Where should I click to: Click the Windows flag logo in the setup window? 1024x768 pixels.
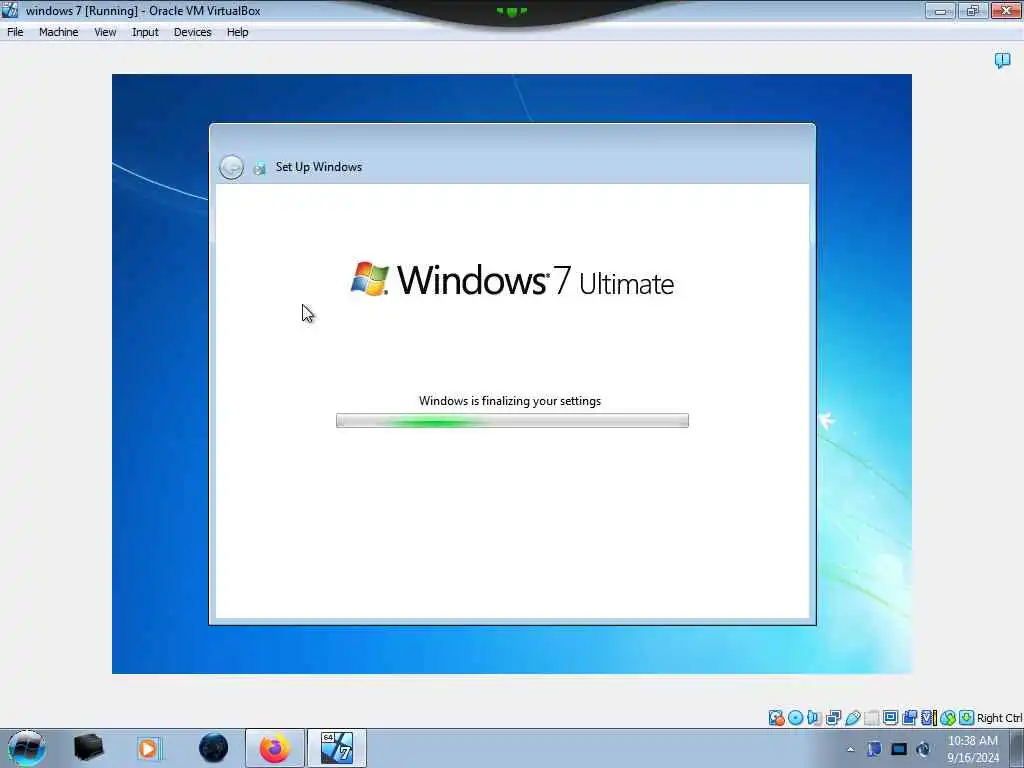370,279
